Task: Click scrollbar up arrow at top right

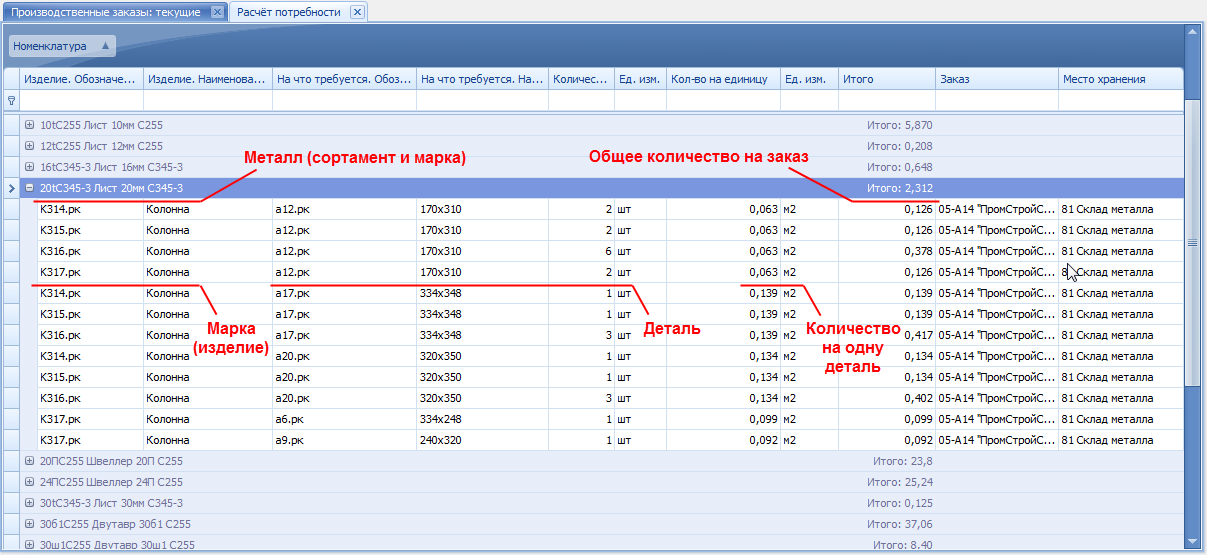Action: coord(1191,32)
